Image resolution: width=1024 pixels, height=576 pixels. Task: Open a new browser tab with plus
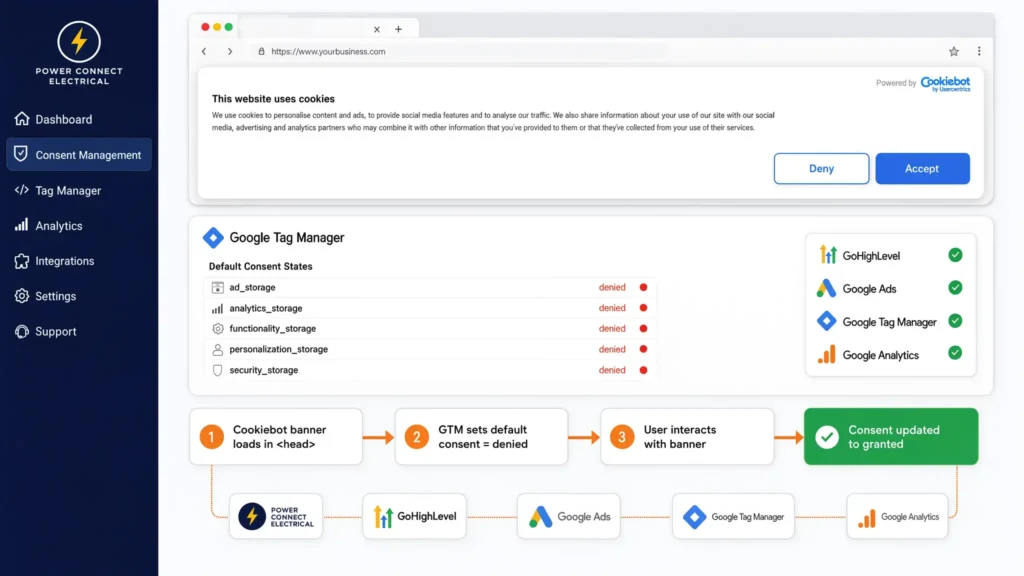coord(398,29)
